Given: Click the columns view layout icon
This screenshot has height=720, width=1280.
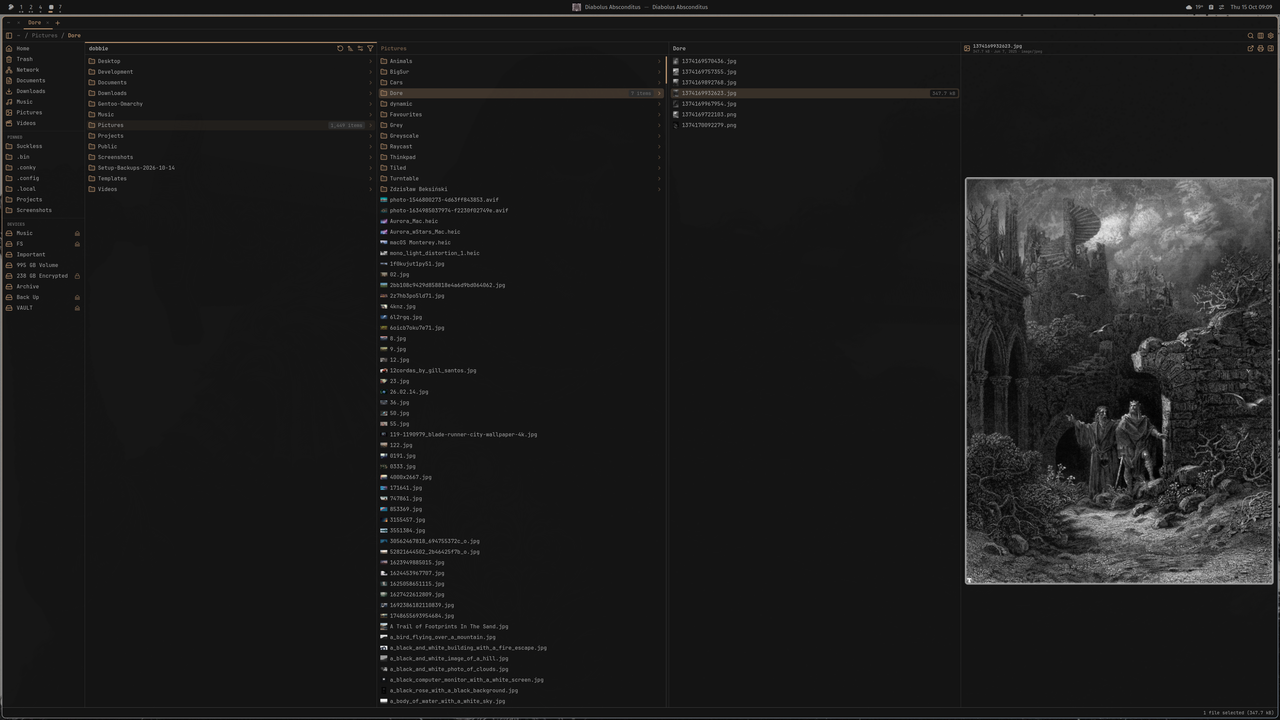Looking at the screenshot, I should tap(1260, 36).
